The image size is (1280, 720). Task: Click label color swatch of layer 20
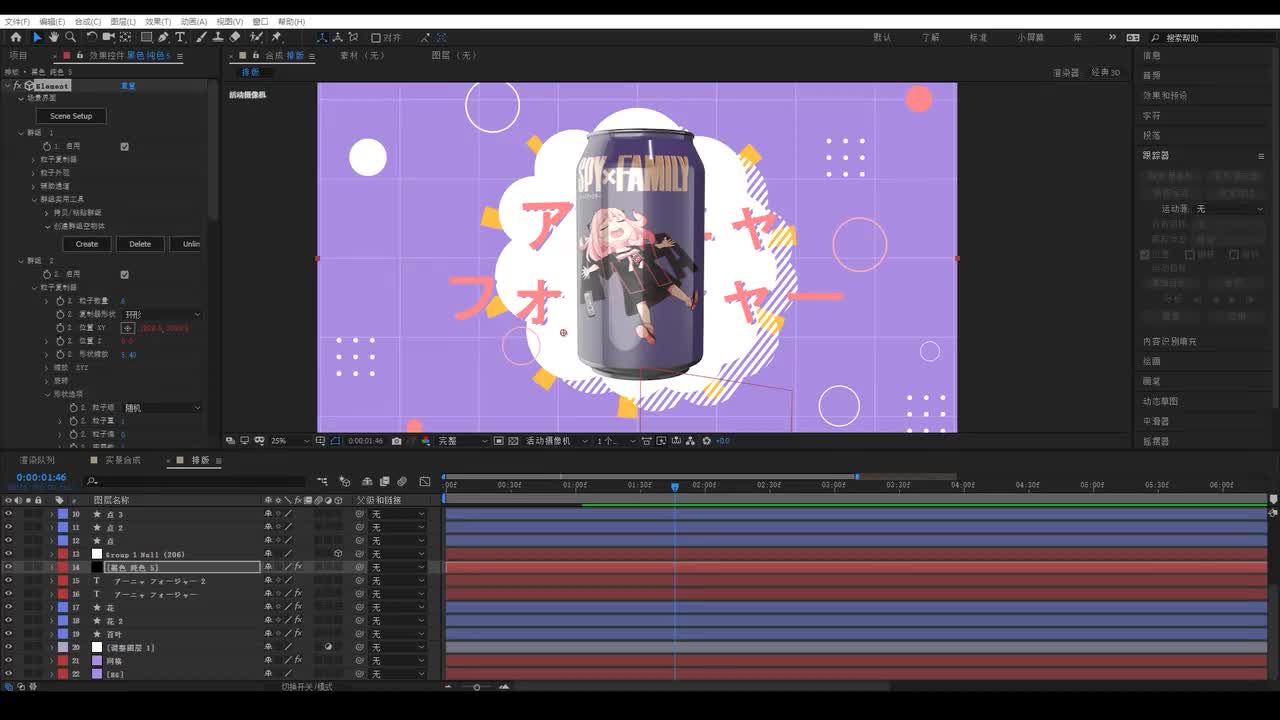63,648
